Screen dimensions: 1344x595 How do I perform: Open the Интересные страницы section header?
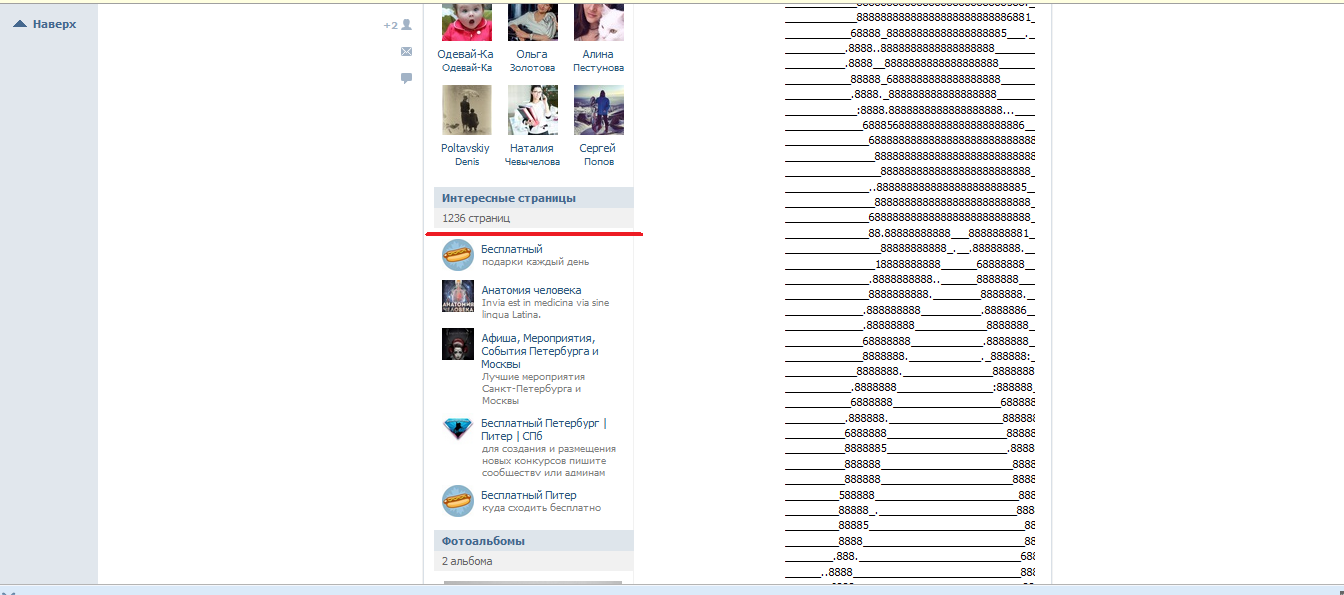pos(509,198)
